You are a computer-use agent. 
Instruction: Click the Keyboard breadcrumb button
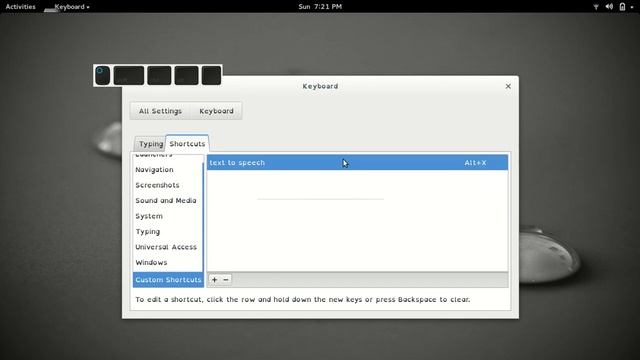pyautogui.click(x=216, y=111)
